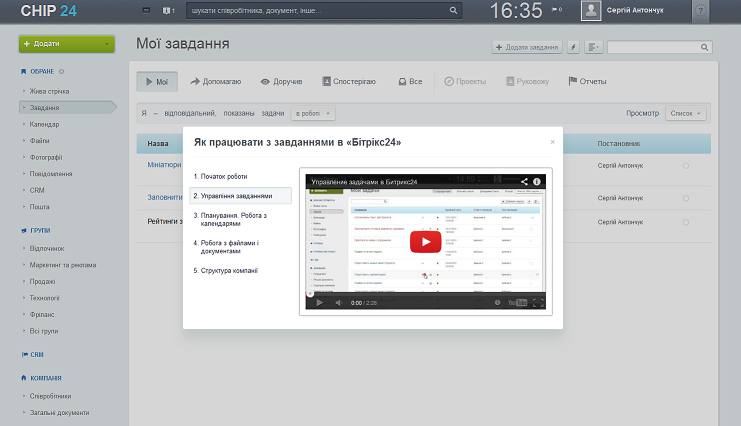The width and height of the screenshot is (741, 426).
Task: Open the help question mark icon
Action: pyautogui.click(x=700, y=10)
